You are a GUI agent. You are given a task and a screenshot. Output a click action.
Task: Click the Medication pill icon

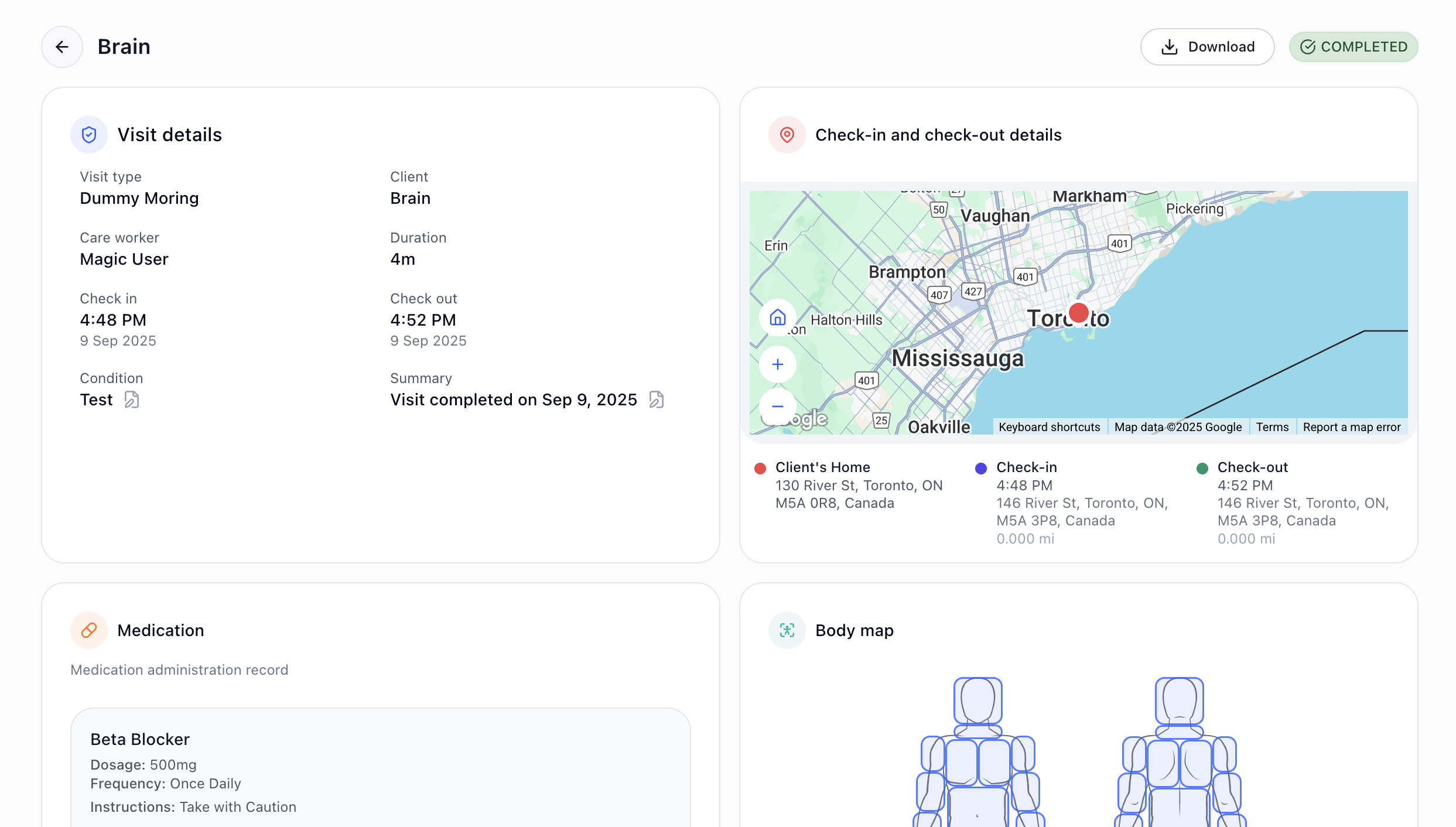[88, 630]
